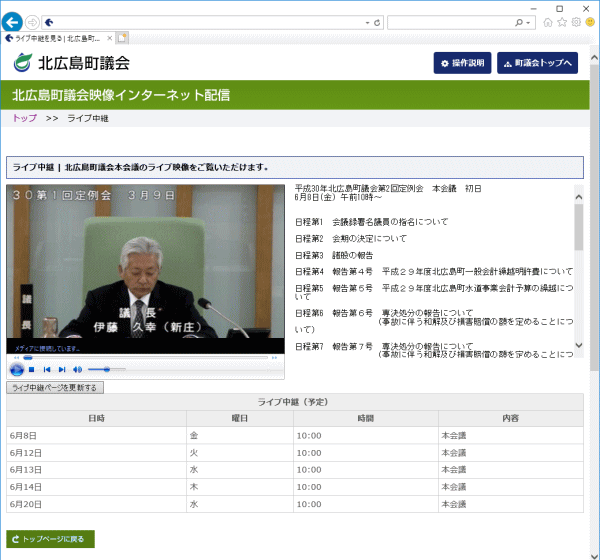The width and height of the screenshot is (600, 560).
Task: Close the ライブ中継 browser tab
Action: tap(109, 38)
